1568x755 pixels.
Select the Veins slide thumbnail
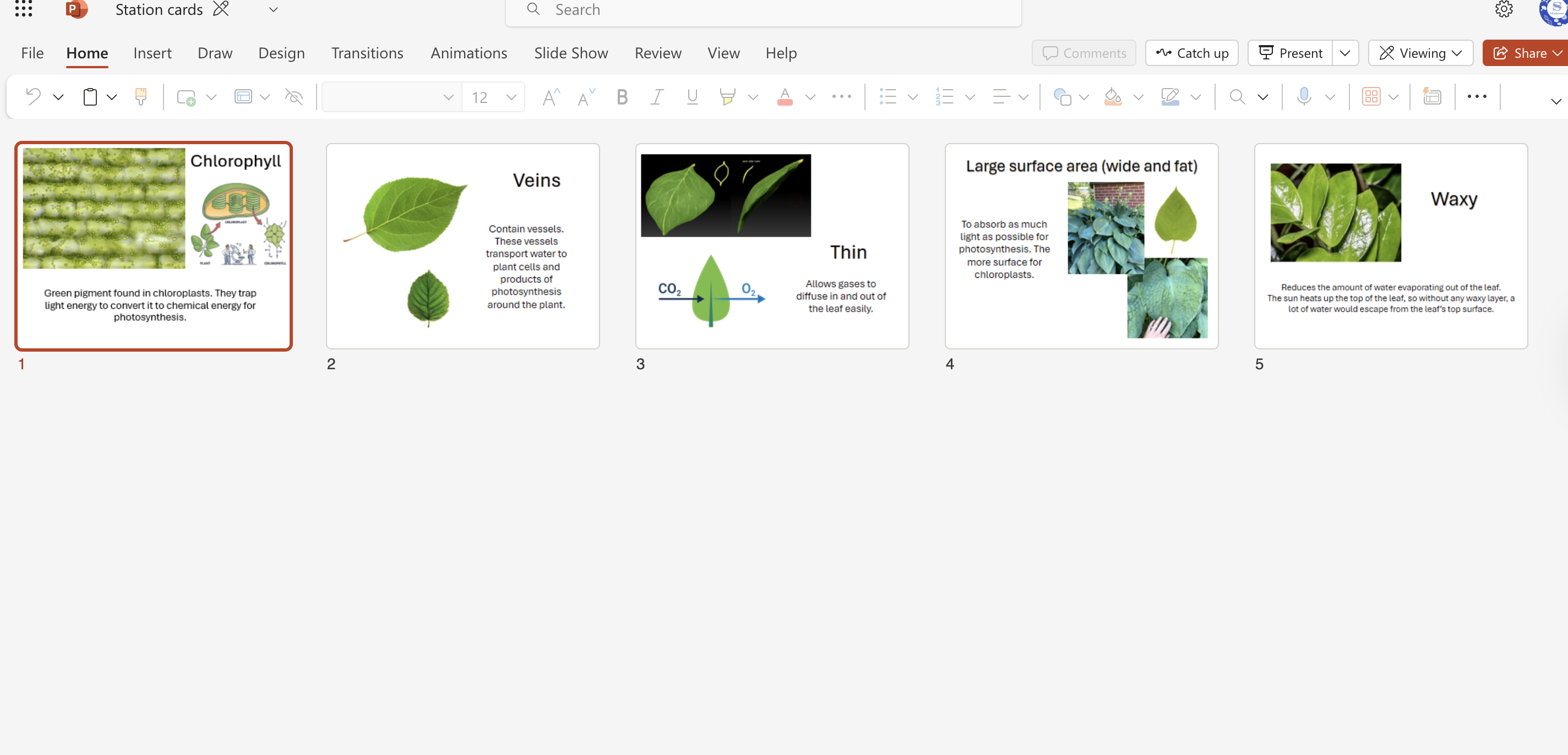(x=462, y=246)
